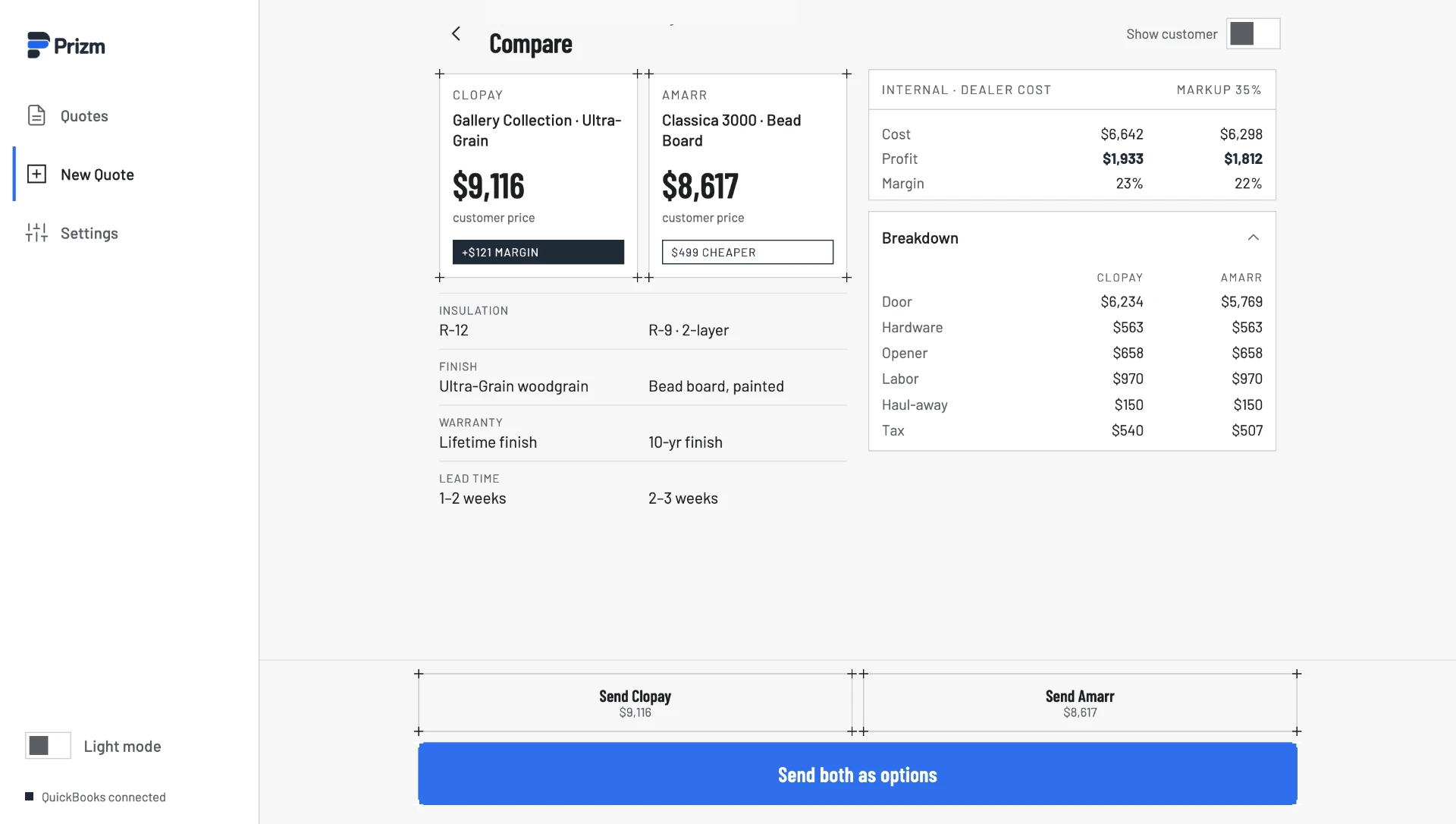
Task: Click the R-12 insulation value
Action: coord(453,330)
